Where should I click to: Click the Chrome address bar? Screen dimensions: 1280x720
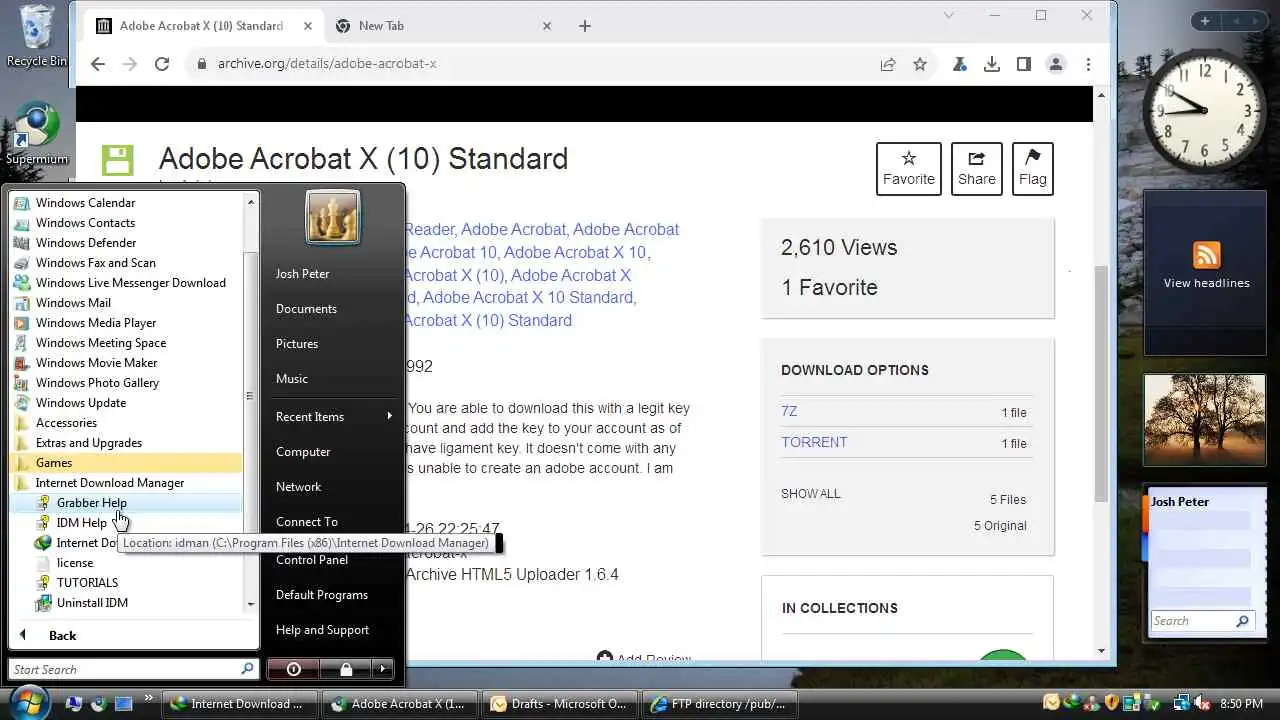pos(540,64)
